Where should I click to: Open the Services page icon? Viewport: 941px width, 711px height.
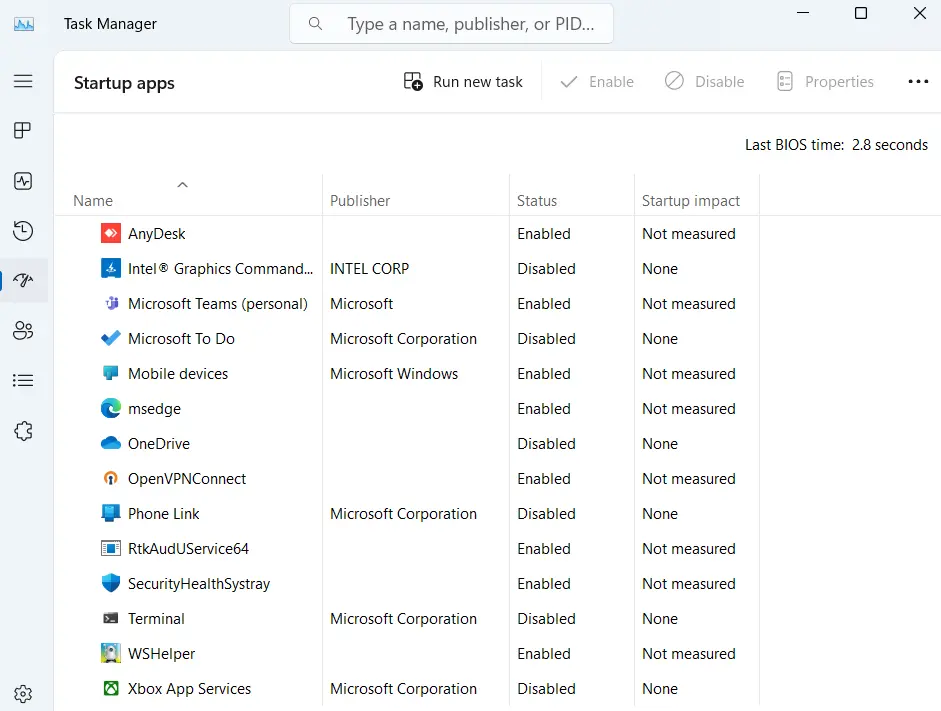23,431
